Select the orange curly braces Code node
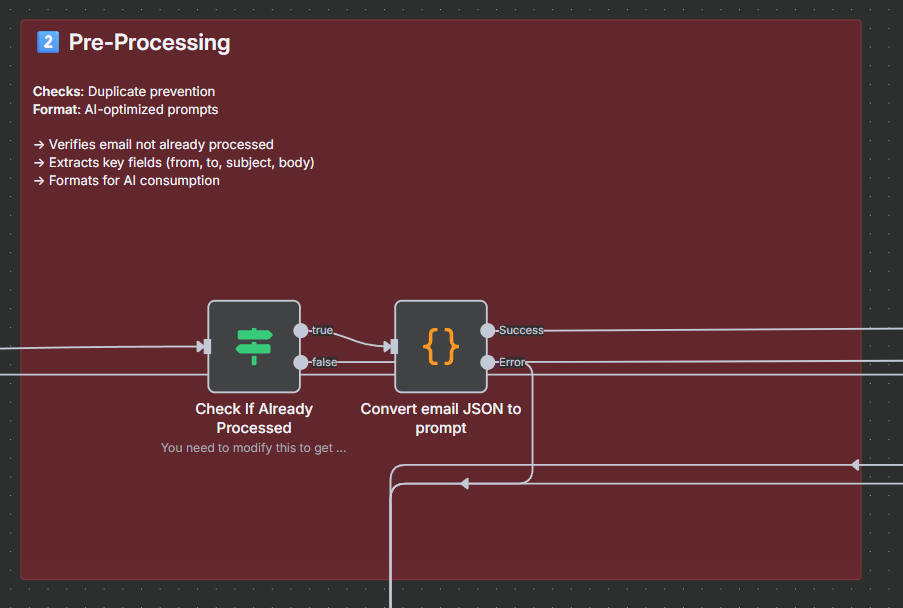This screenshot has height=608, width=903. point(441,346)
